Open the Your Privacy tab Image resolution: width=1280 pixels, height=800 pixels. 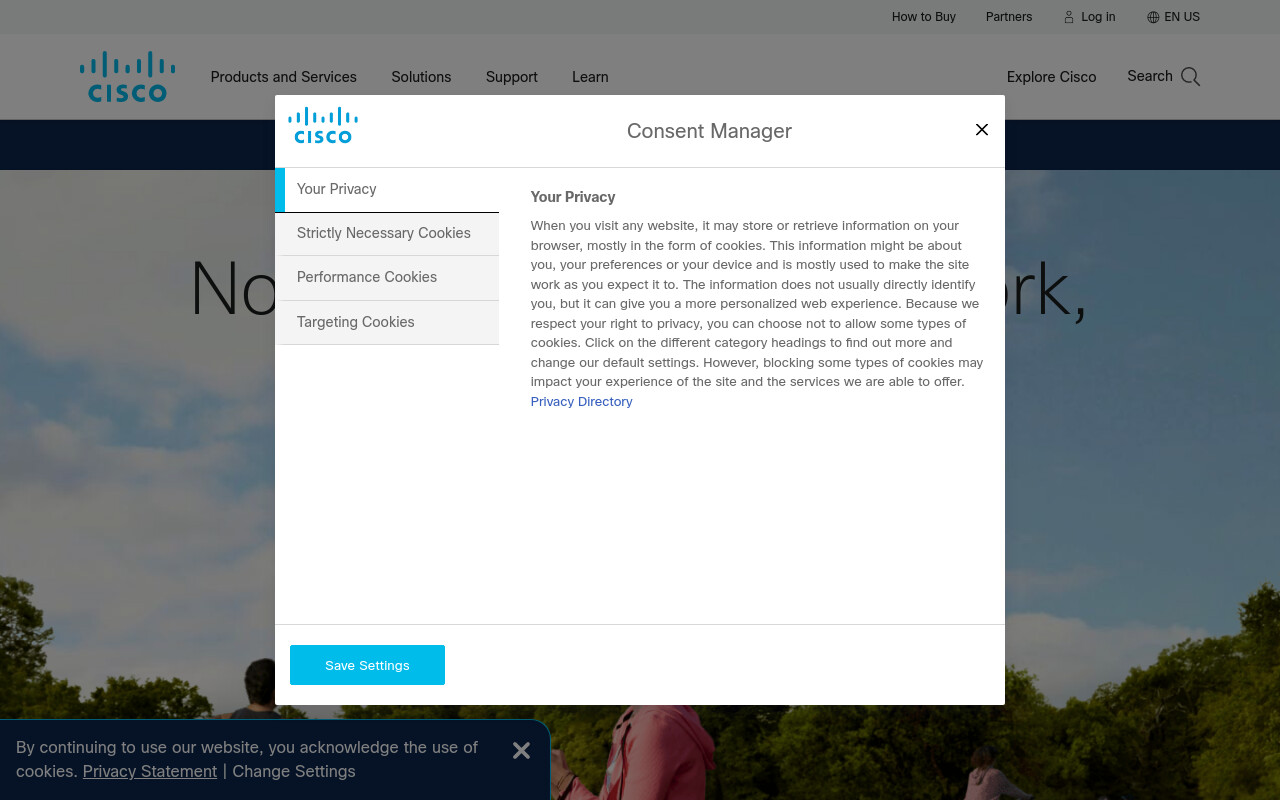point(387,189)
